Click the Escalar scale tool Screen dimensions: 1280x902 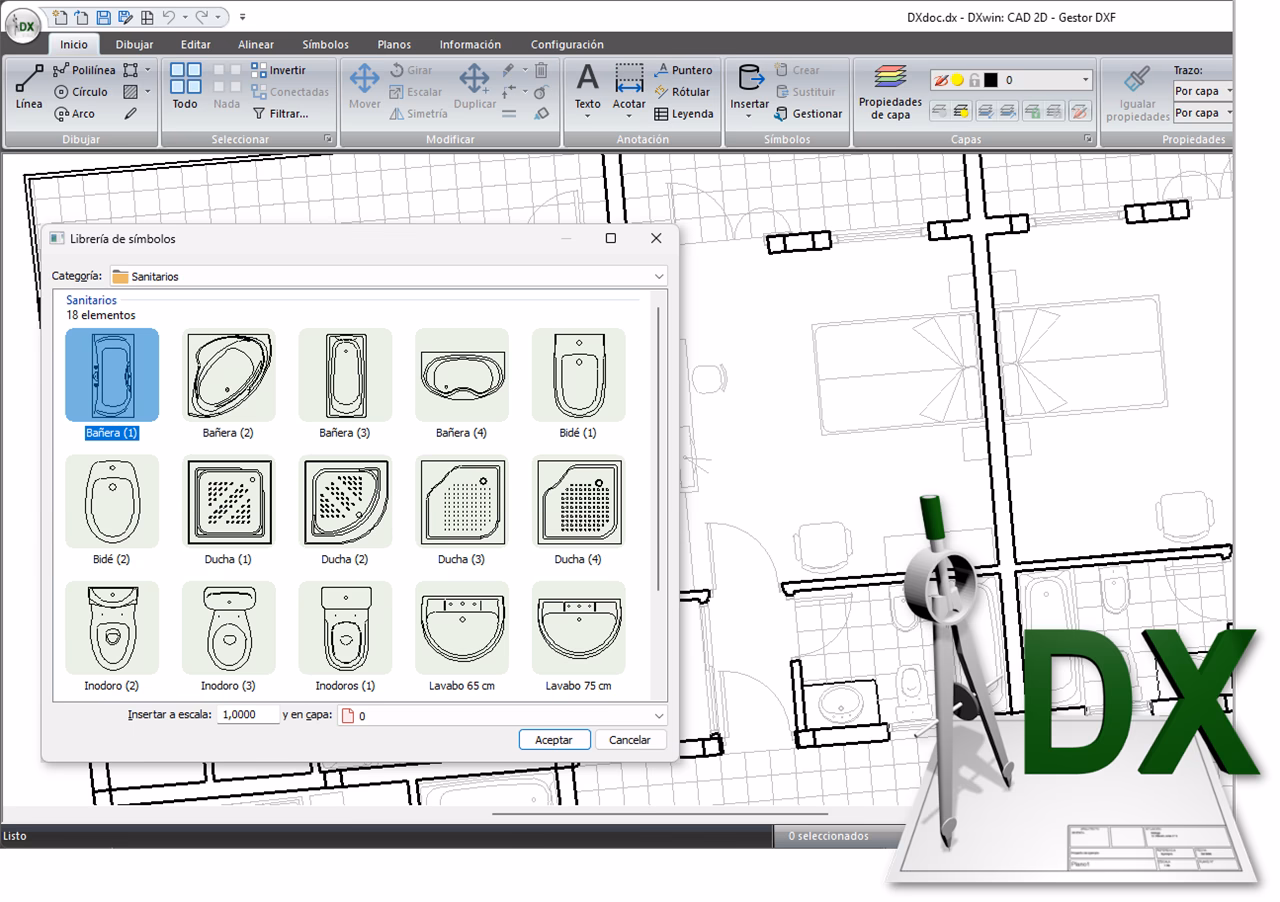pyautogui.click(x=415, y=92)
